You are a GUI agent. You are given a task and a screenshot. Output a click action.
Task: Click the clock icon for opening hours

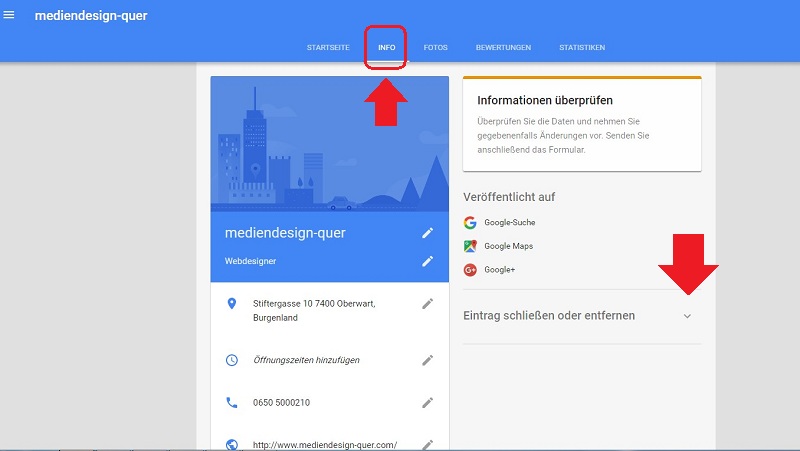[232, 360]
